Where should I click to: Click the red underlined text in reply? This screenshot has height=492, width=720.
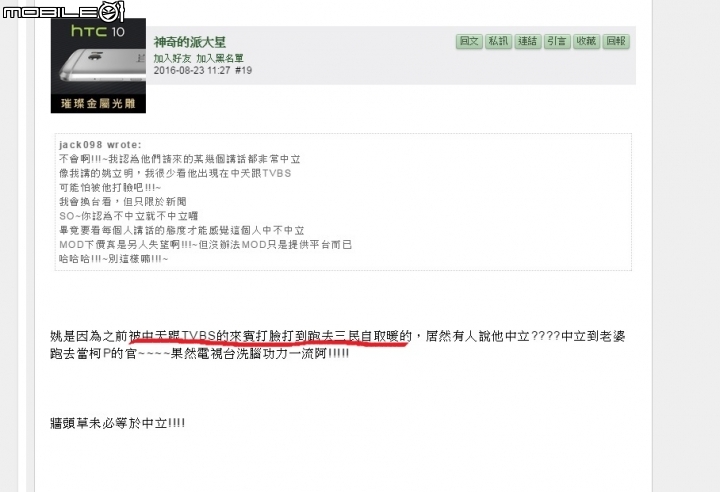pos(270,337)
